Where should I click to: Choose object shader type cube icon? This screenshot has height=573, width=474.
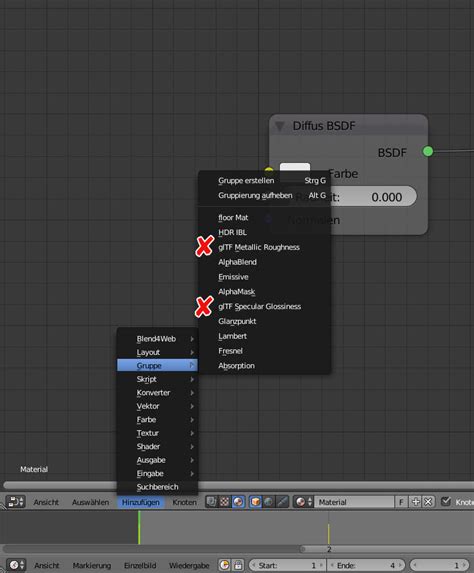[x=255, y=502]
